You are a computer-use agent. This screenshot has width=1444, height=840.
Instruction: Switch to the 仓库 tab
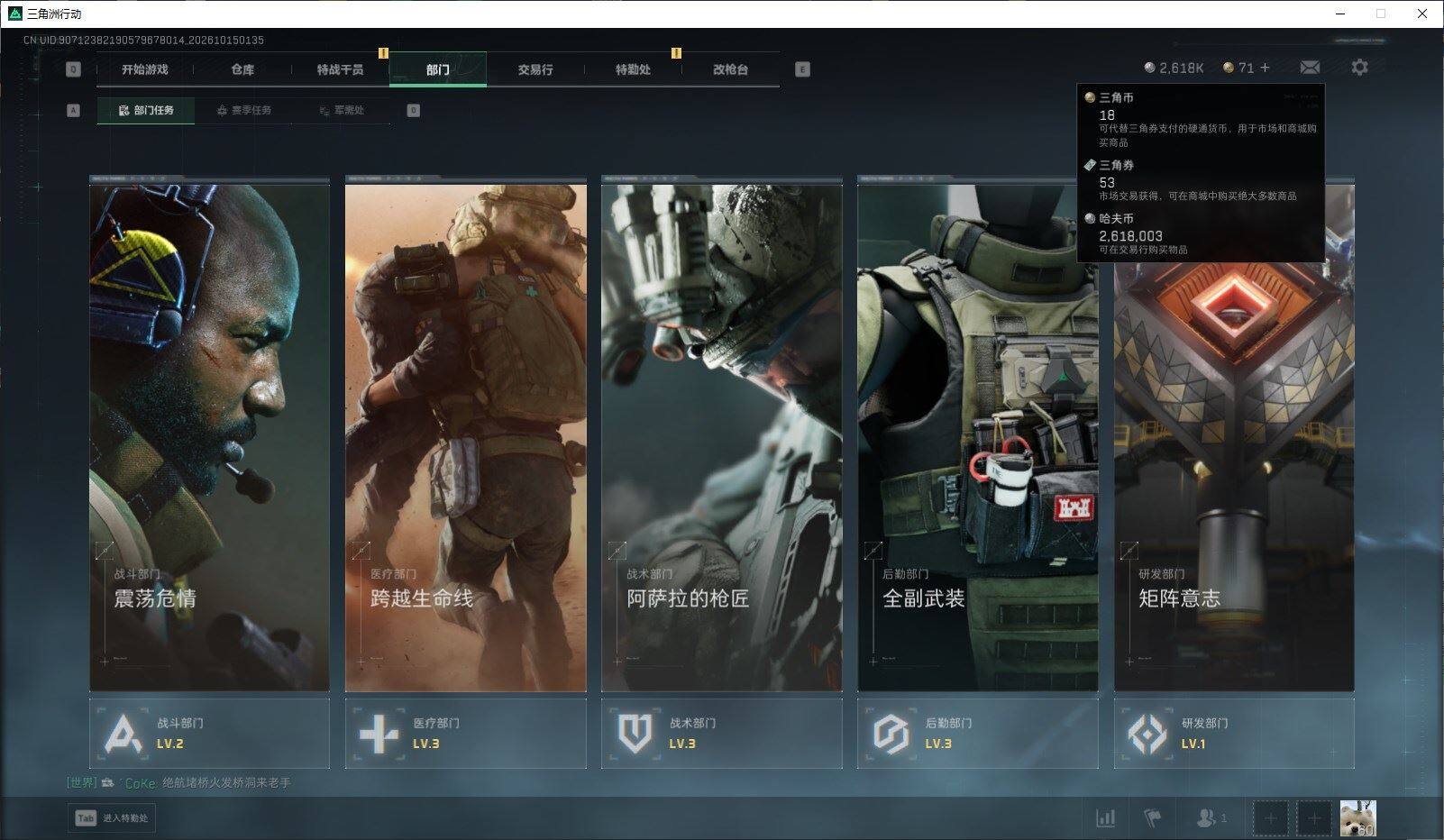pyautogui.click(x=242, y=69)
